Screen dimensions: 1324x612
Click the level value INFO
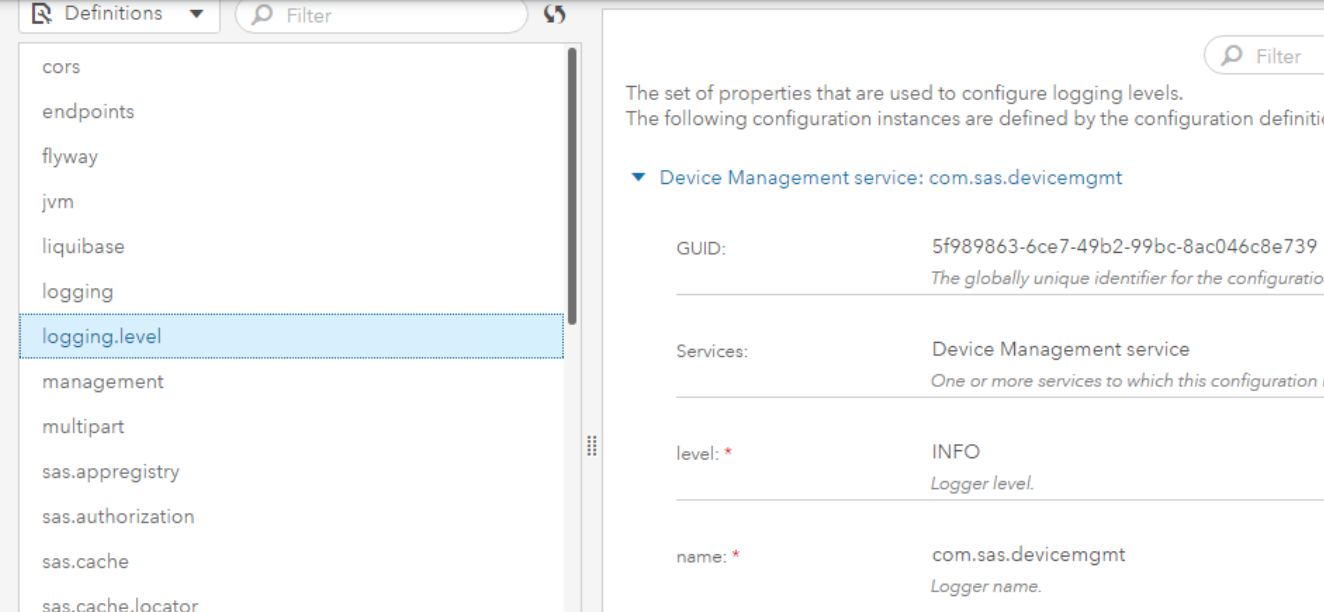[956, 452]
